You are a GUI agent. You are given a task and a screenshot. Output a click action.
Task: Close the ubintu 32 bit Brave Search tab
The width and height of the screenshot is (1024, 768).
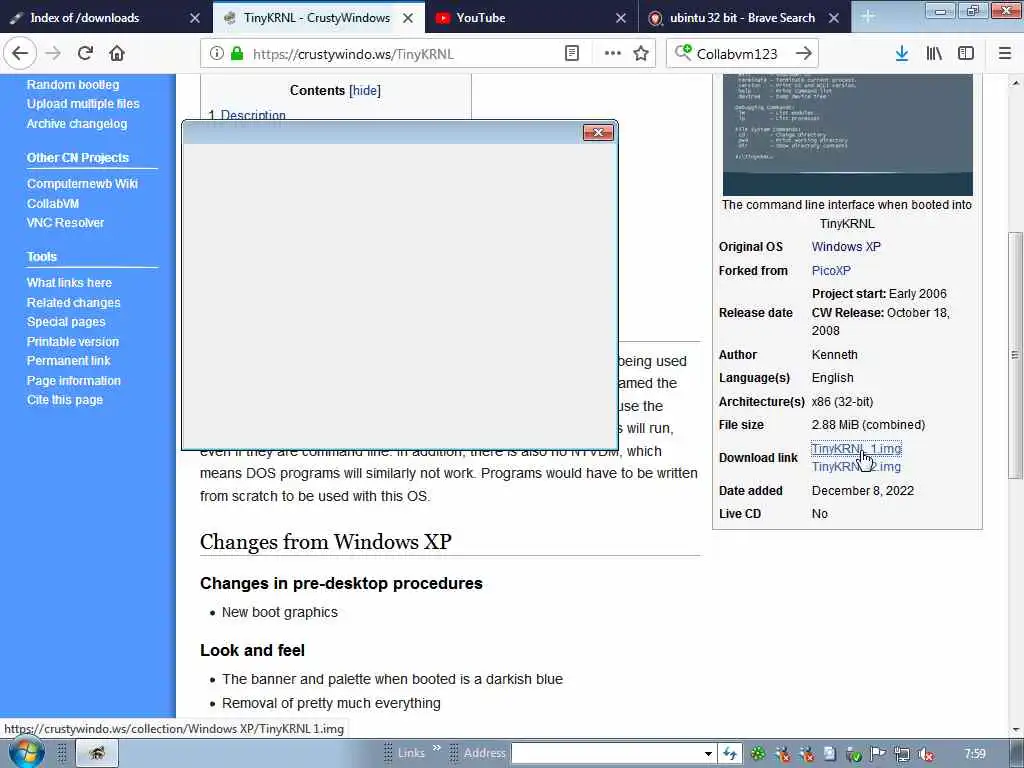[x=834, y=18]
